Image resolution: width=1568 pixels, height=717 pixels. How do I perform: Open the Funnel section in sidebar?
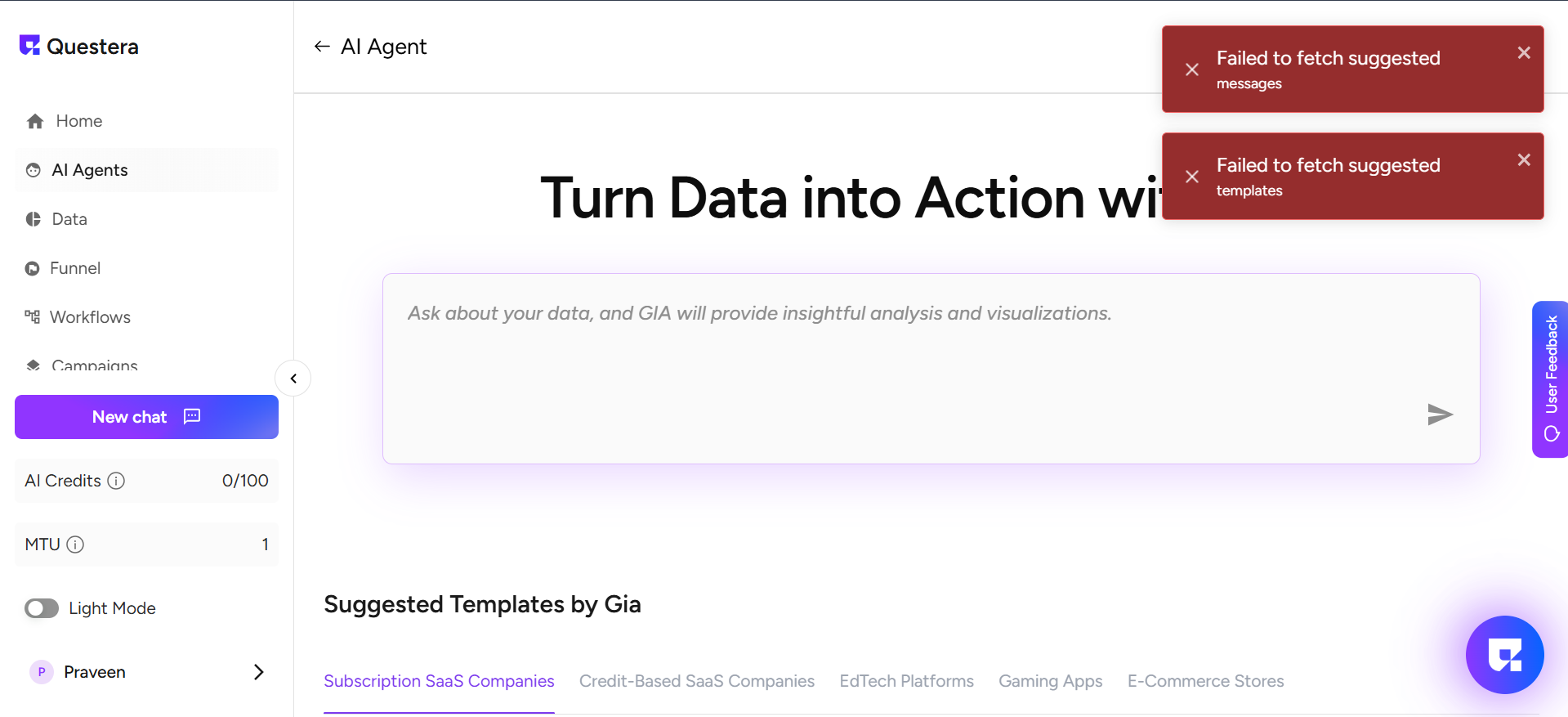74,268
